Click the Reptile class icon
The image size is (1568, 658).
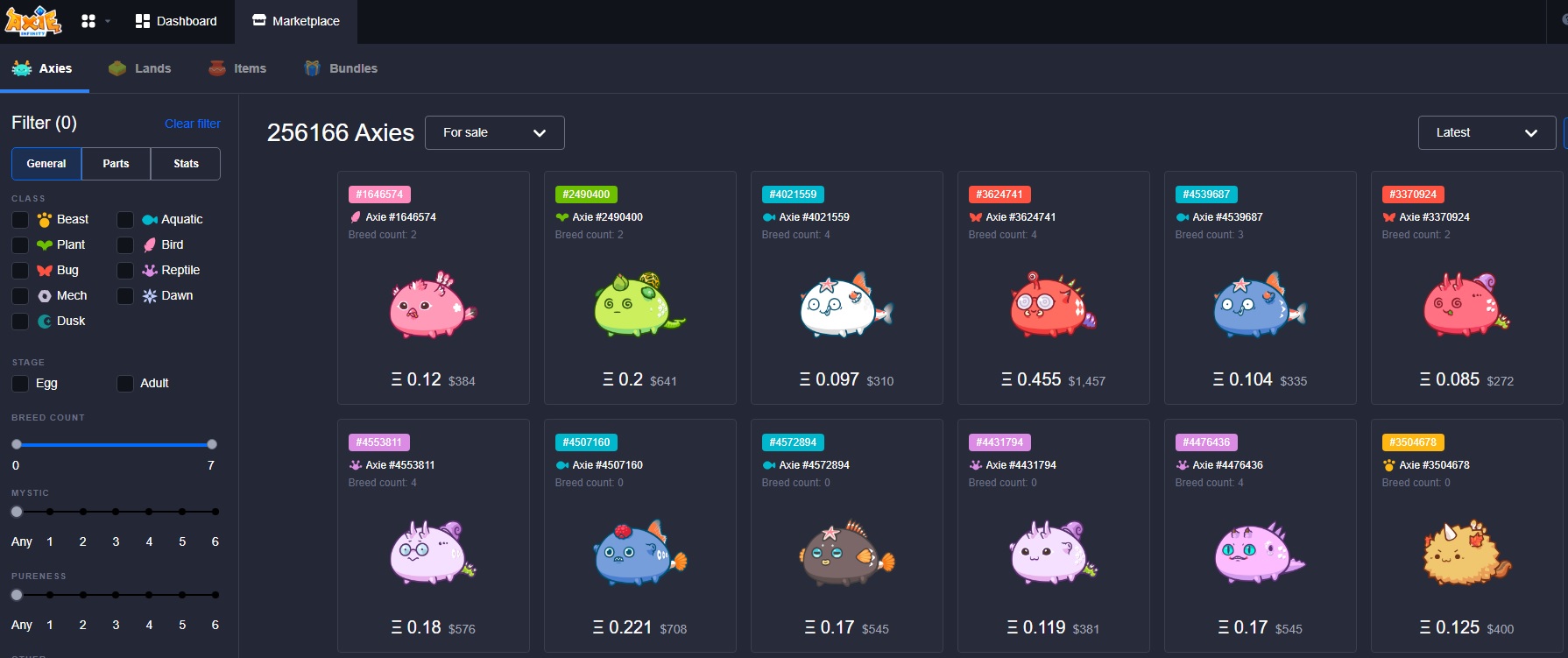[x=150, y=270]
